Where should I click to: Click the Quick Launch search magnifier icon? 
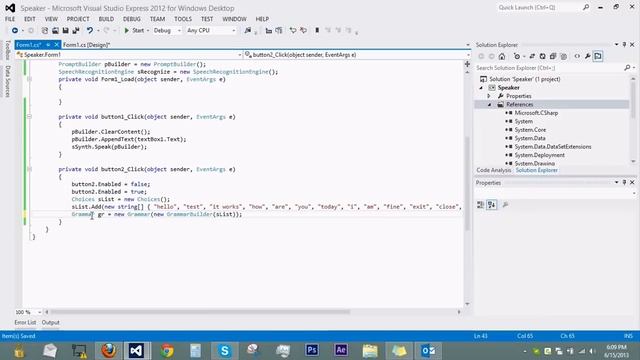click(x=586, y=7)
